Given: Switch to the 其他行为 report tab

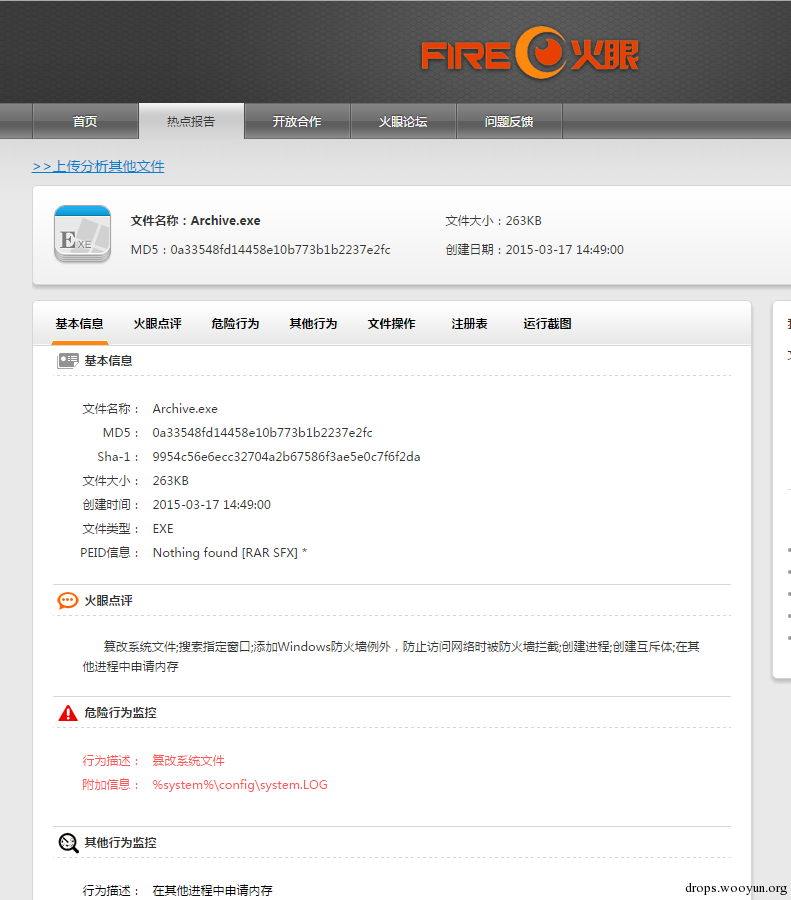Looking at the screenshot, I should [313, 324].
